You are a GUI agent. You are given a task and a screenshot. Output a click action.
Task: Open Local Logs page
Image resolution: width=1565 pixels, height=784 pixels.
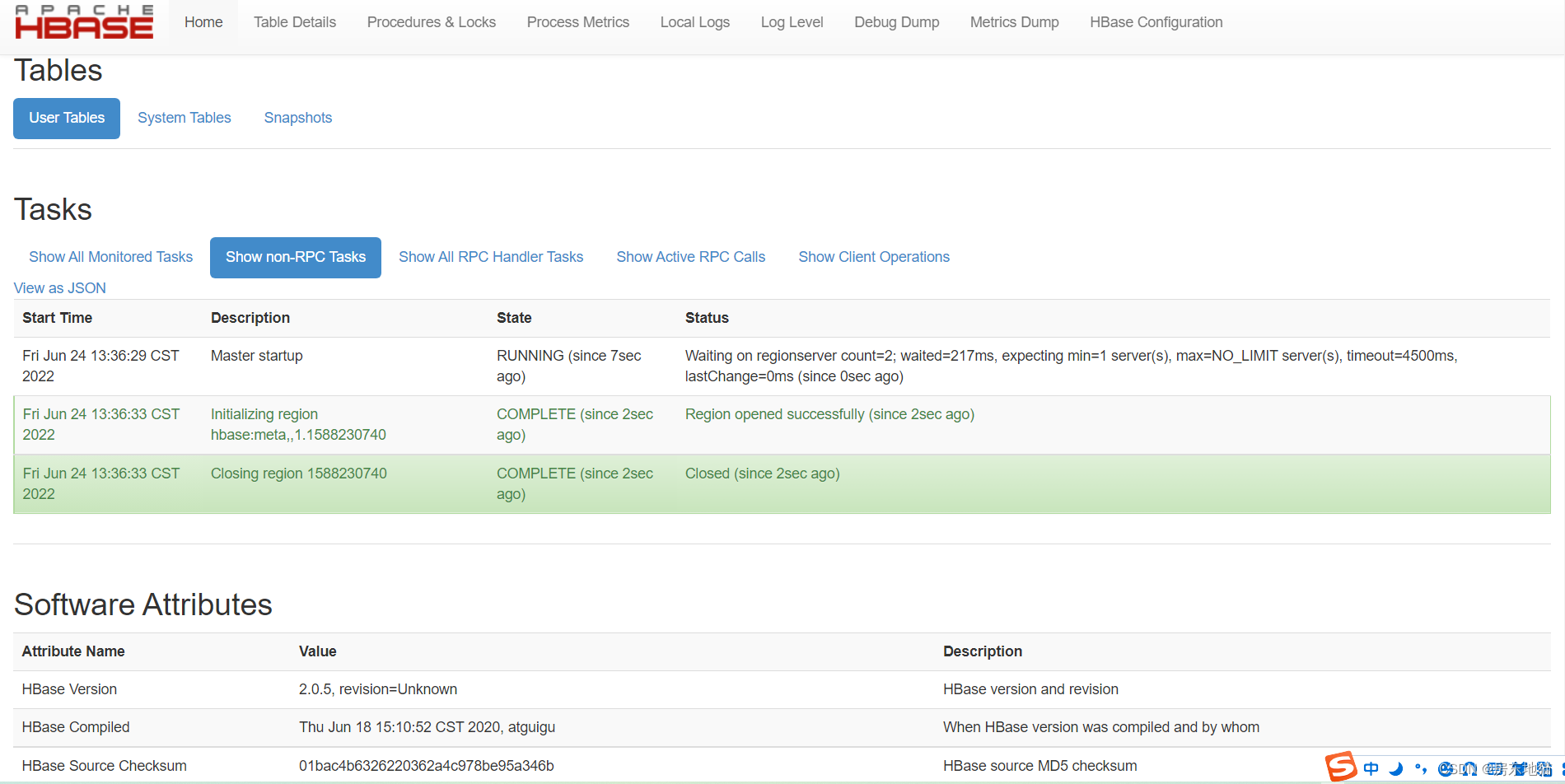click(x=695, y=22)
